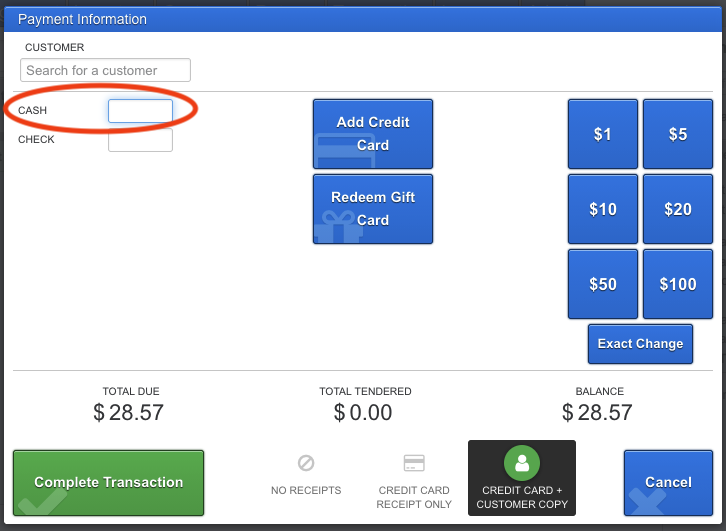Viewport: 726px width, 531px height.
Task: Click the Total Tendered amount $0.00
Action: click(364, 412)
